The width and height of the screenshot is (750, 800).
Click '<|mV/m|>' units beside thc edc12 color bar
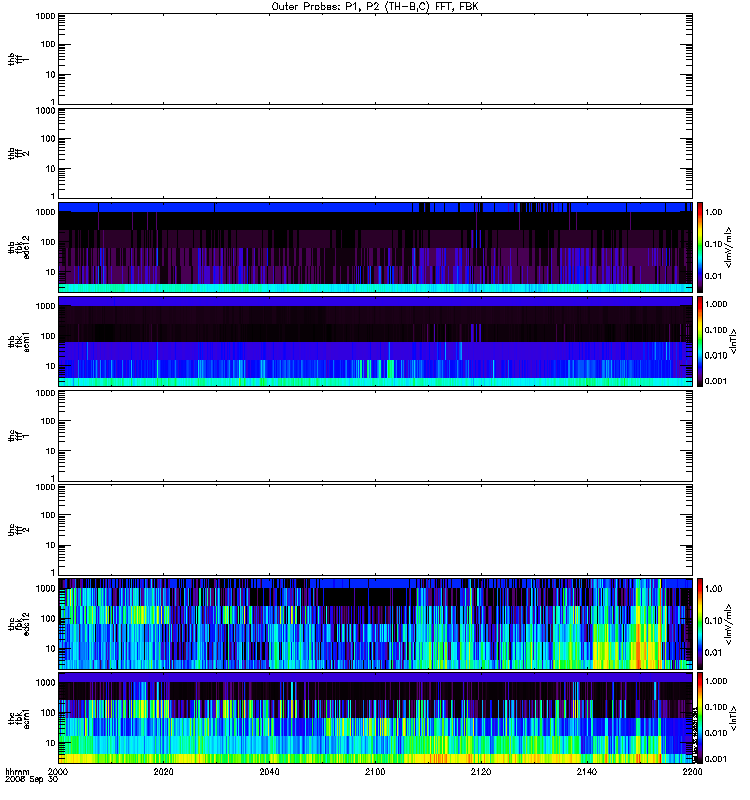[x=729, y=623]
